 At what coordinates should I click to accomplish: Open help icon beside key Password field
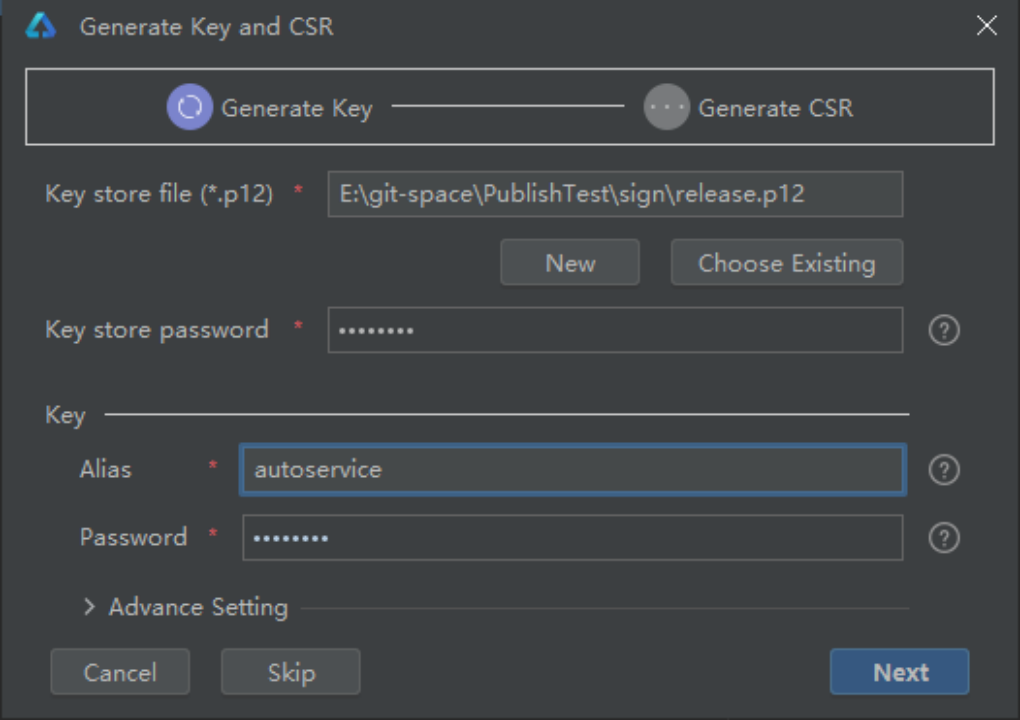tap(944, 538)
